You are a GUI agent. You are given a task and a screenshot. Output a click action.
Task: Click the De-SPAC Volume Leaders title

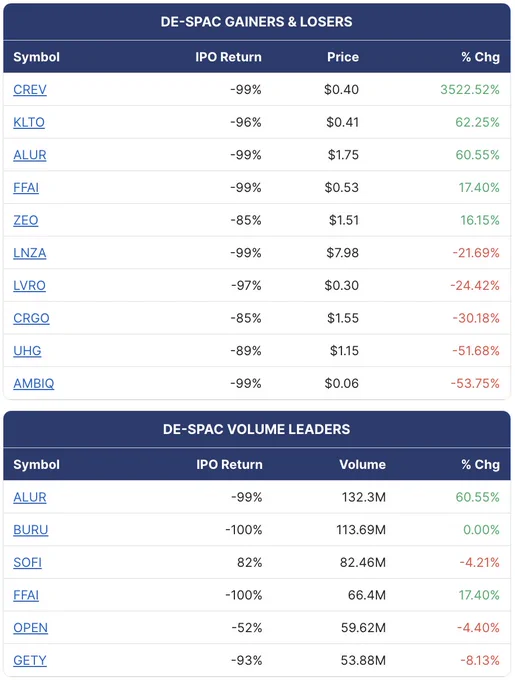point(257,429)
